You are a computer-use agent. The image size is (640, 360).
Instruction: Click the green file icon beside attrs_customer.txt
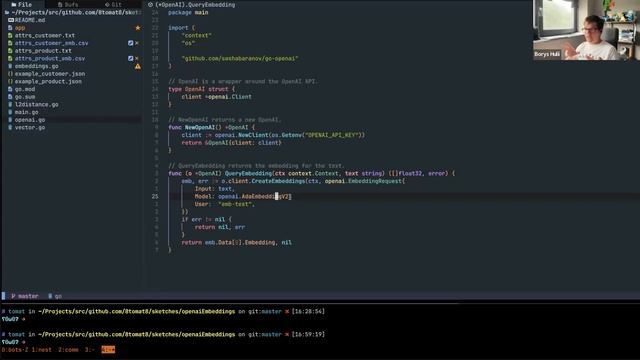click(10, 36)
